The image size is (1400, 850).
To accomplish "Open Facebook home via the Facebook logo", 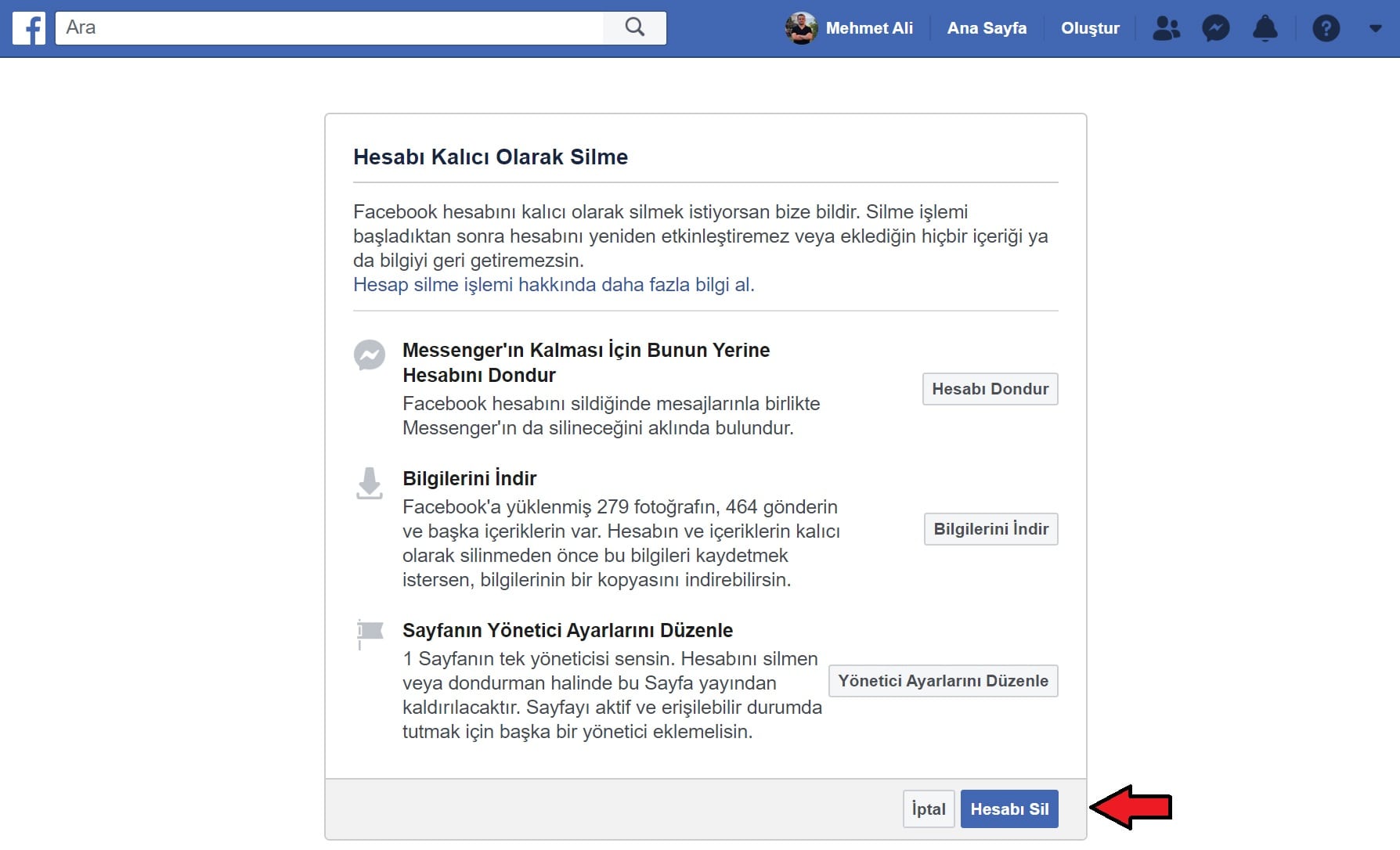I will point(29,29).
